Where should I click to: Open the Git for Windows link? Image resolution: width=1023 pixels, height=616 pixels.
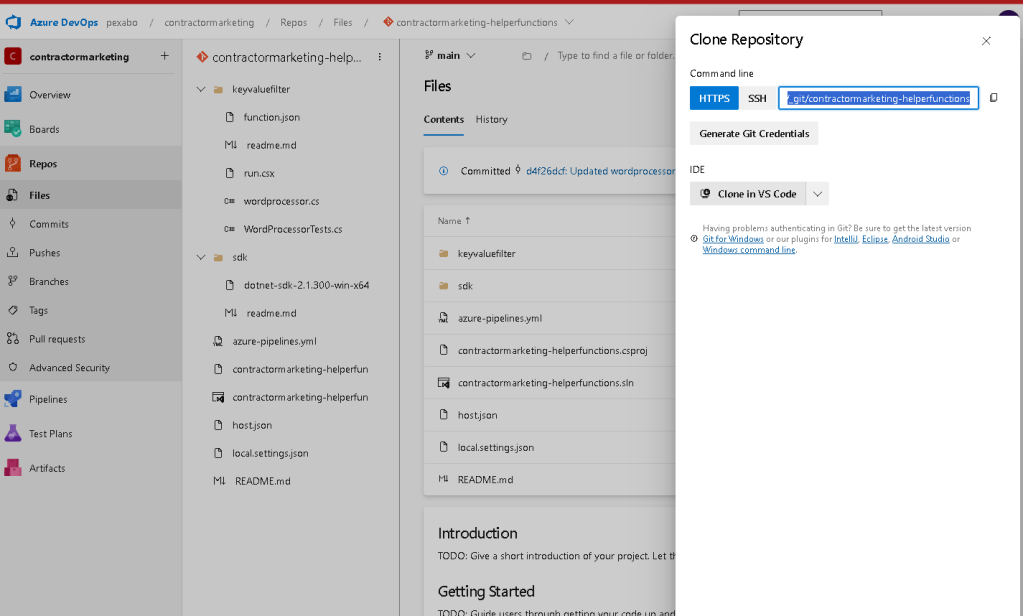click(733, 239)
